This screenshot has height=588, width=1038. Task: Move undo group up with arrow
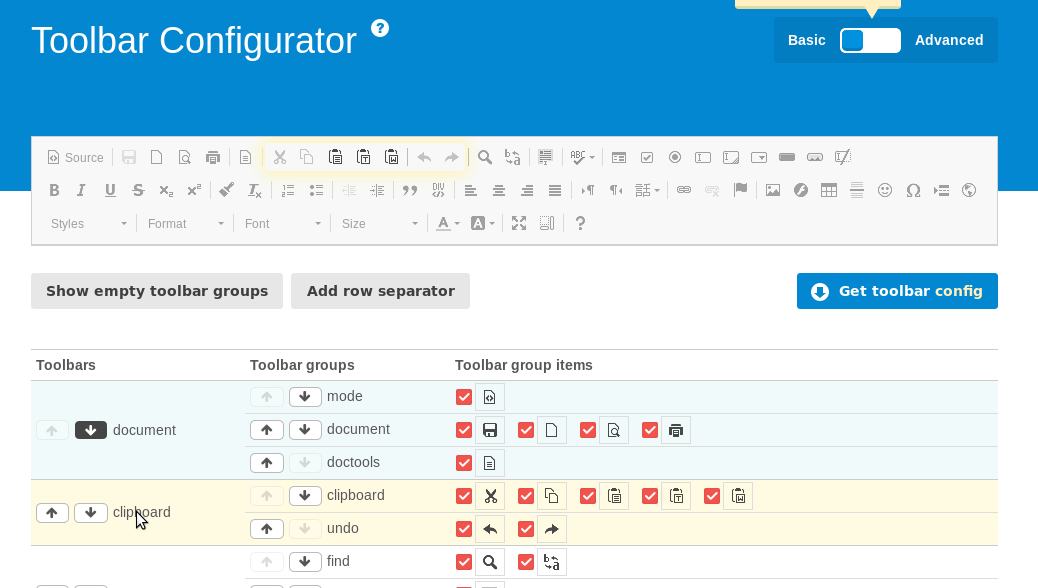coord(266,529)
